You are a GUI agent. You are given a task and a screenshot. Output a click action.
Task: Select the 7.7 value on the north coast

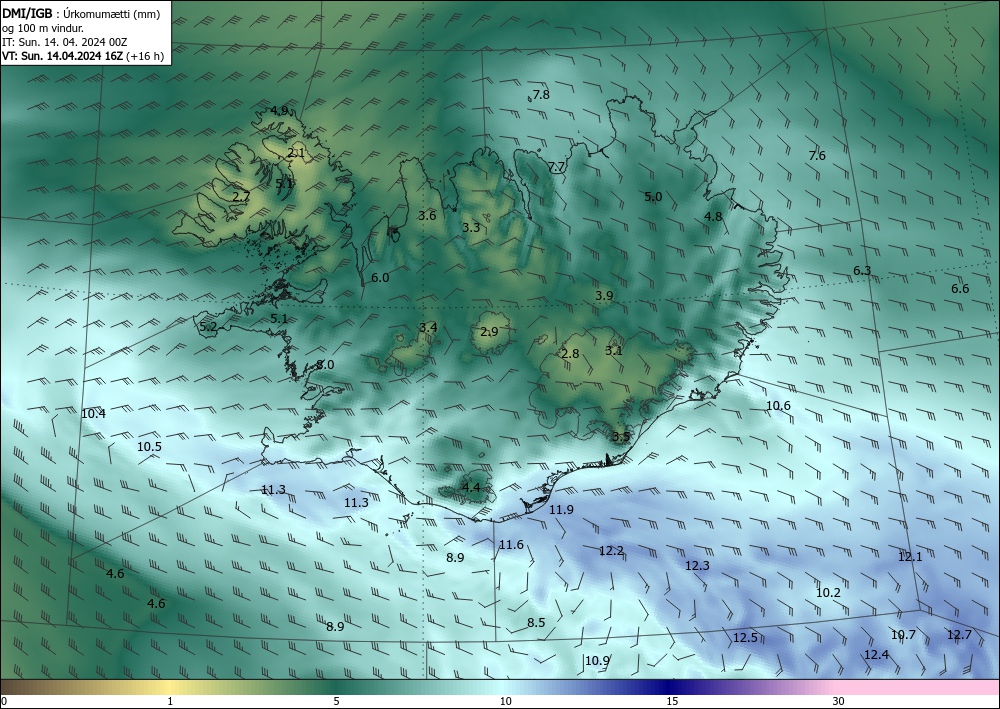(557, 167)
